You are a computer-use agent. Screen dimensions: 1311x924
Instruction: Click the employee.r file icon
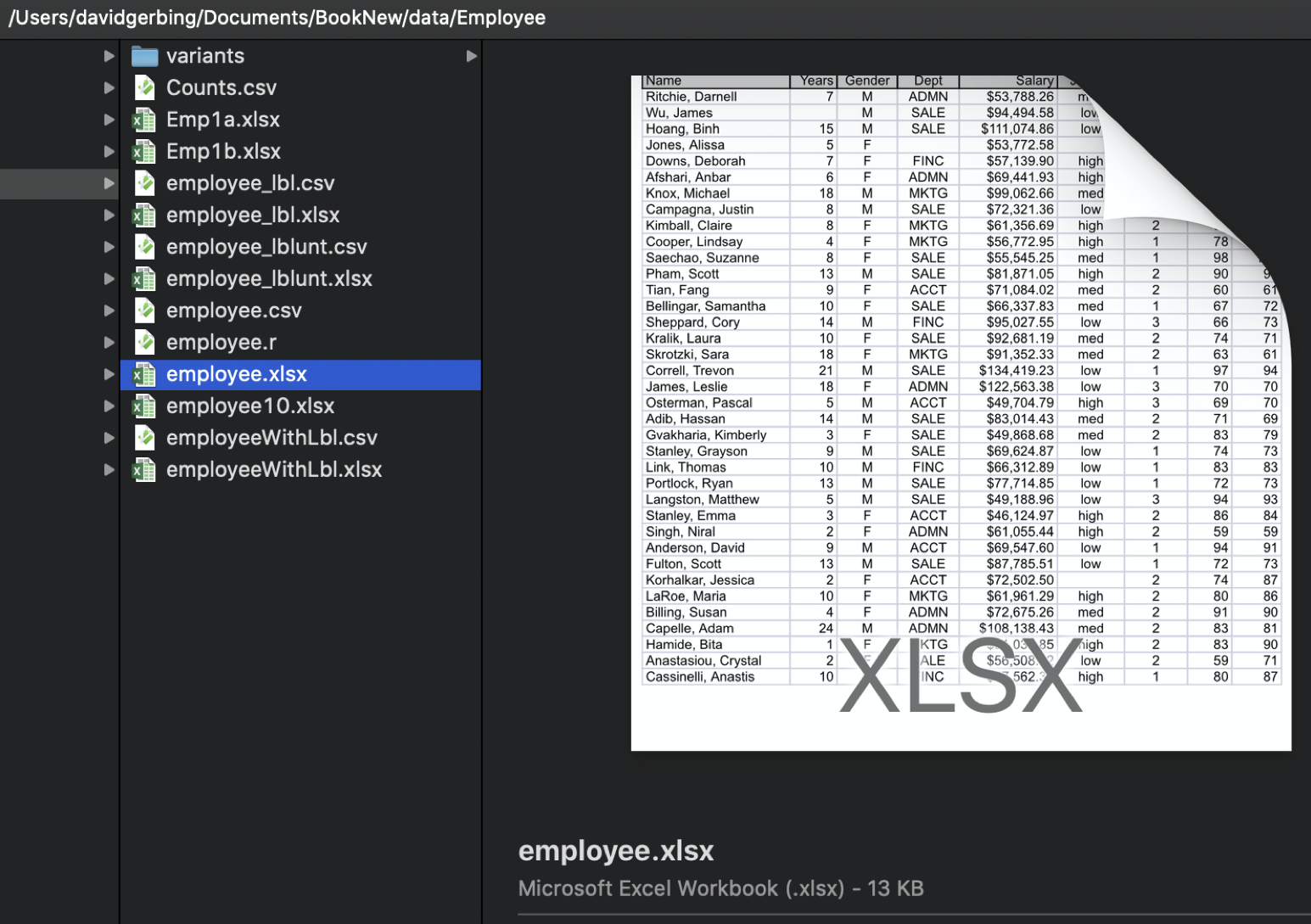[x=145, y=343]
